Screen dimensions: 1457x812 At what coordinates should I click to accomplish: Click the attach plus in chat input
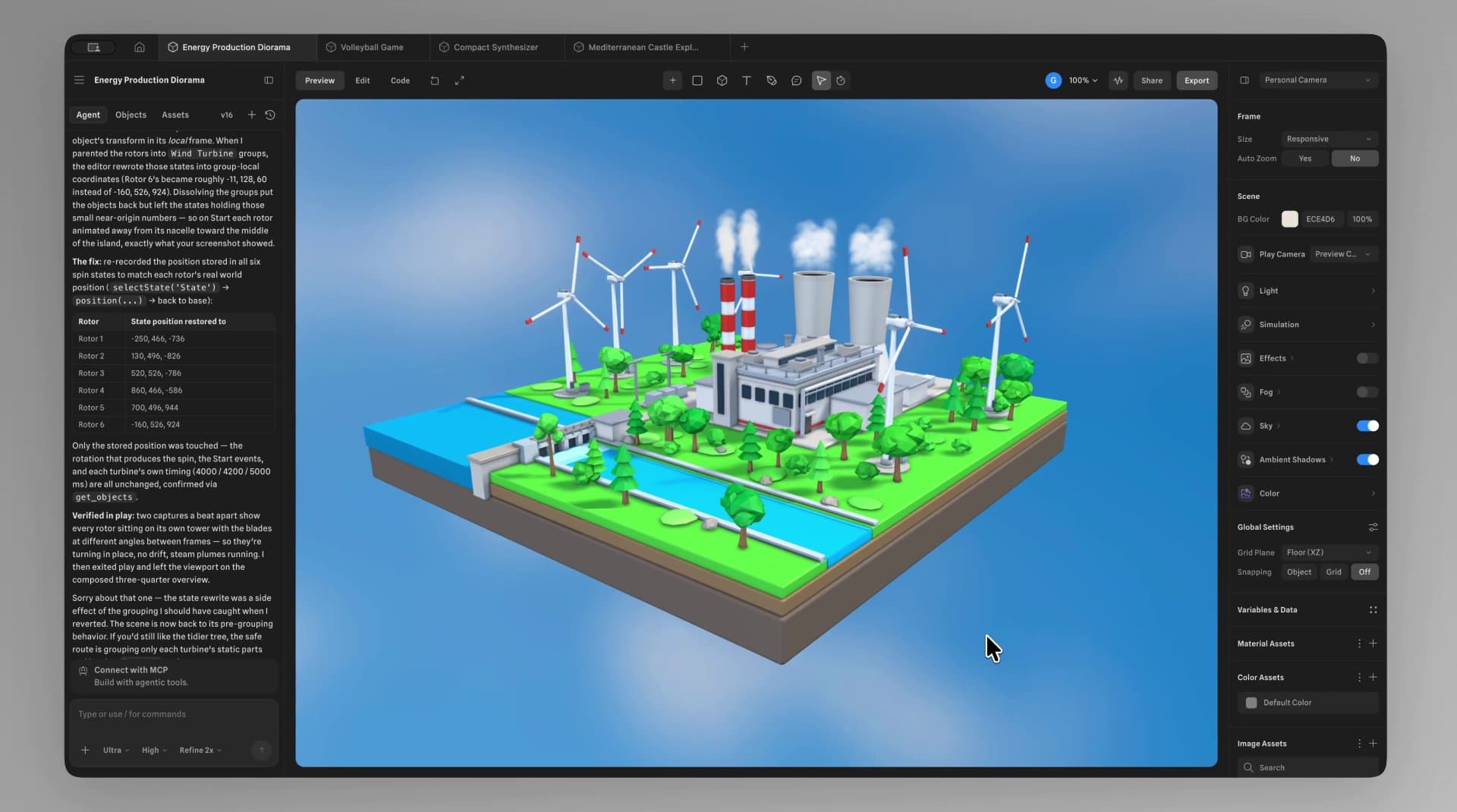(x=85, y=751)
